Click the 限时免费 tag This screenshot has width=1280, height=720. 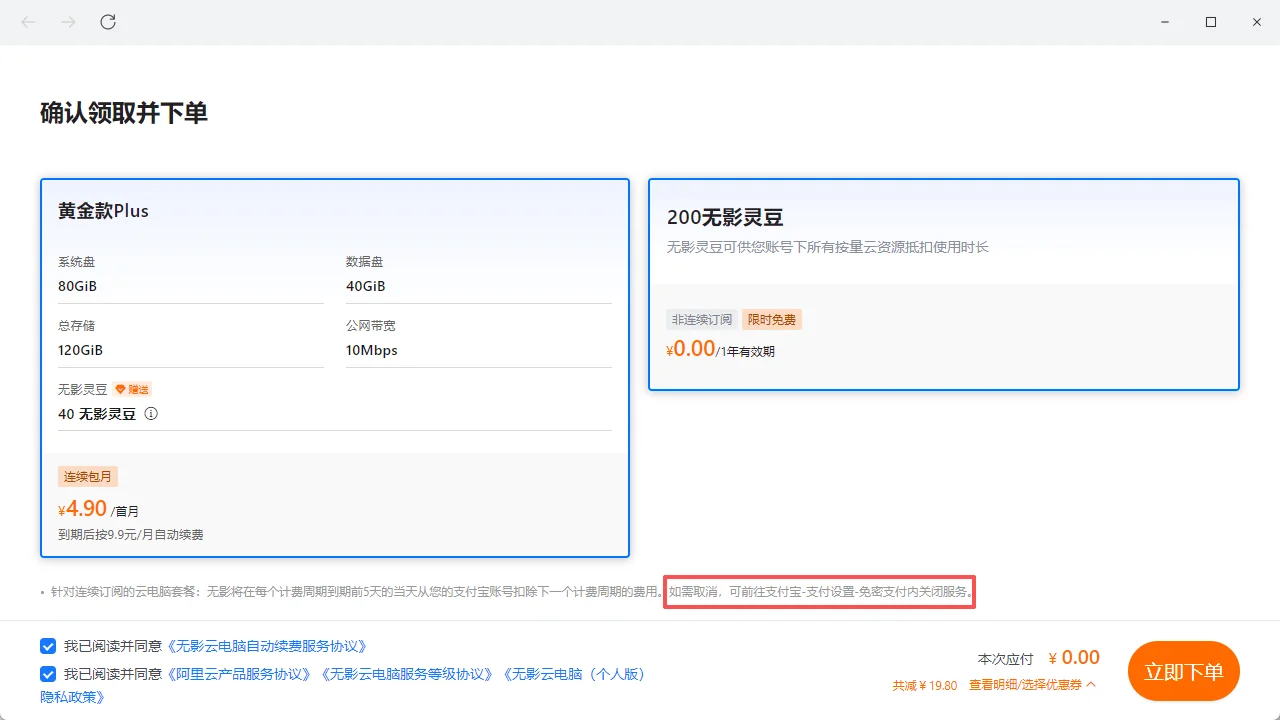(x=772, y=320)
